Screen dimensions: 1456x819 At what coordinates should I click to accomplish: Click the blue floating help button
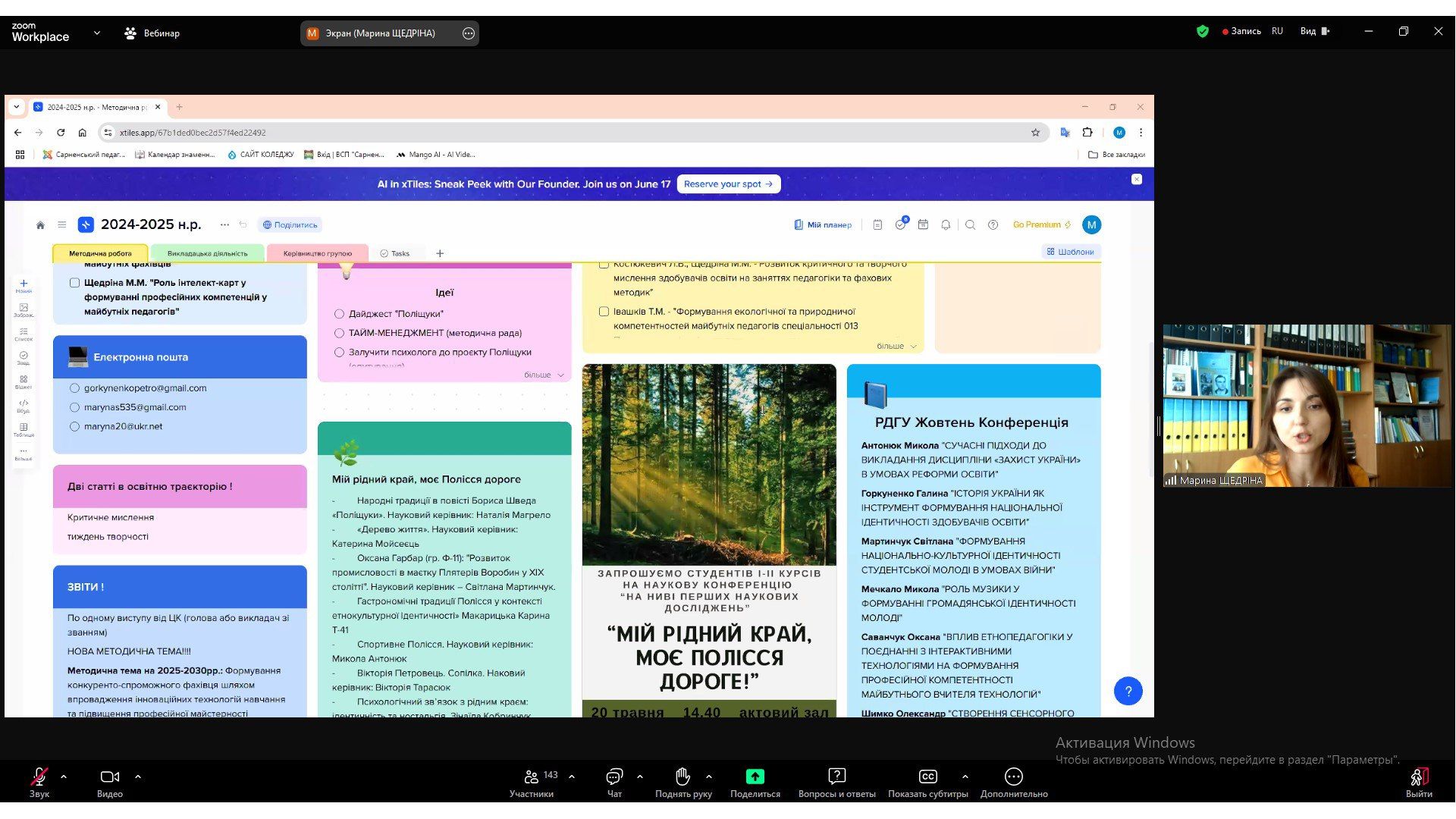1128,691
